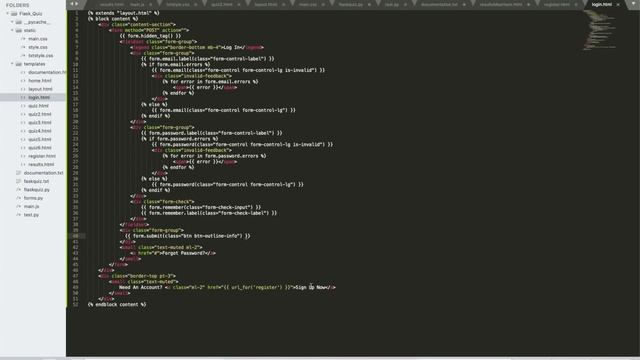Collapse the Flask_Quiz root folder arrow
640x360 pixels.
click(7, 13)
